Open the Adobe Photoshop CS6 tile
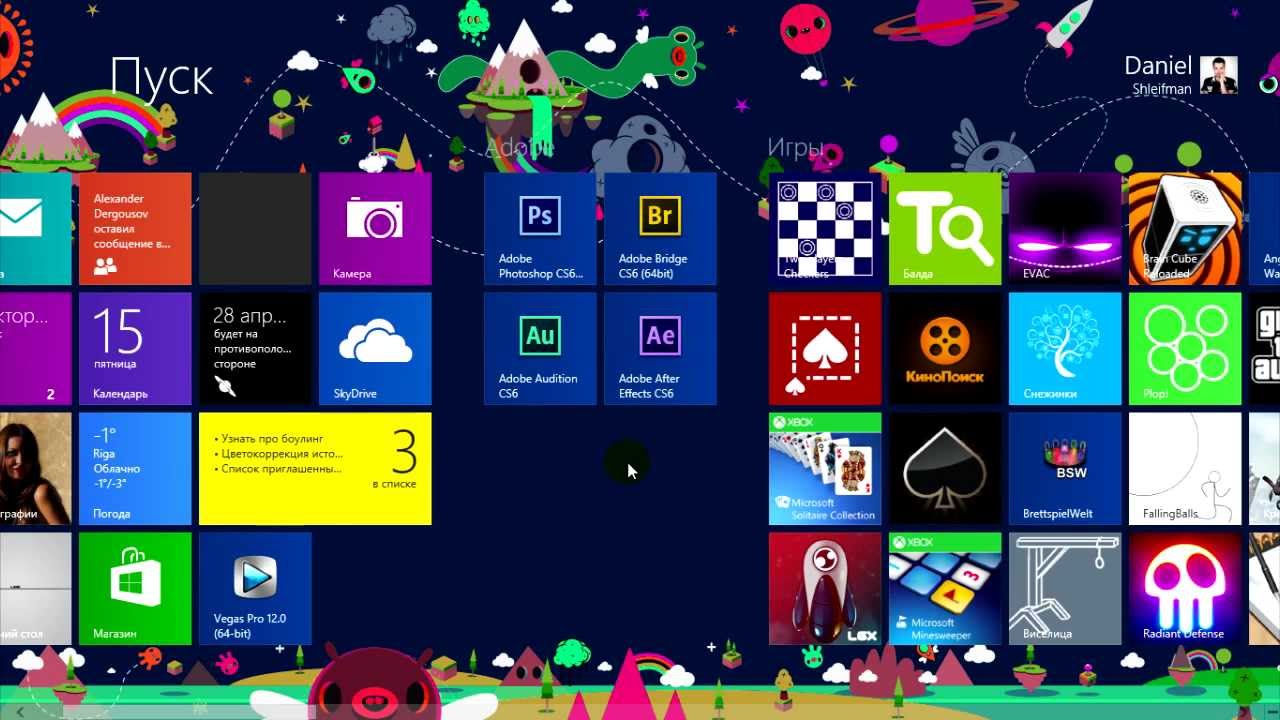1280x720 pixels. [540, 229]
